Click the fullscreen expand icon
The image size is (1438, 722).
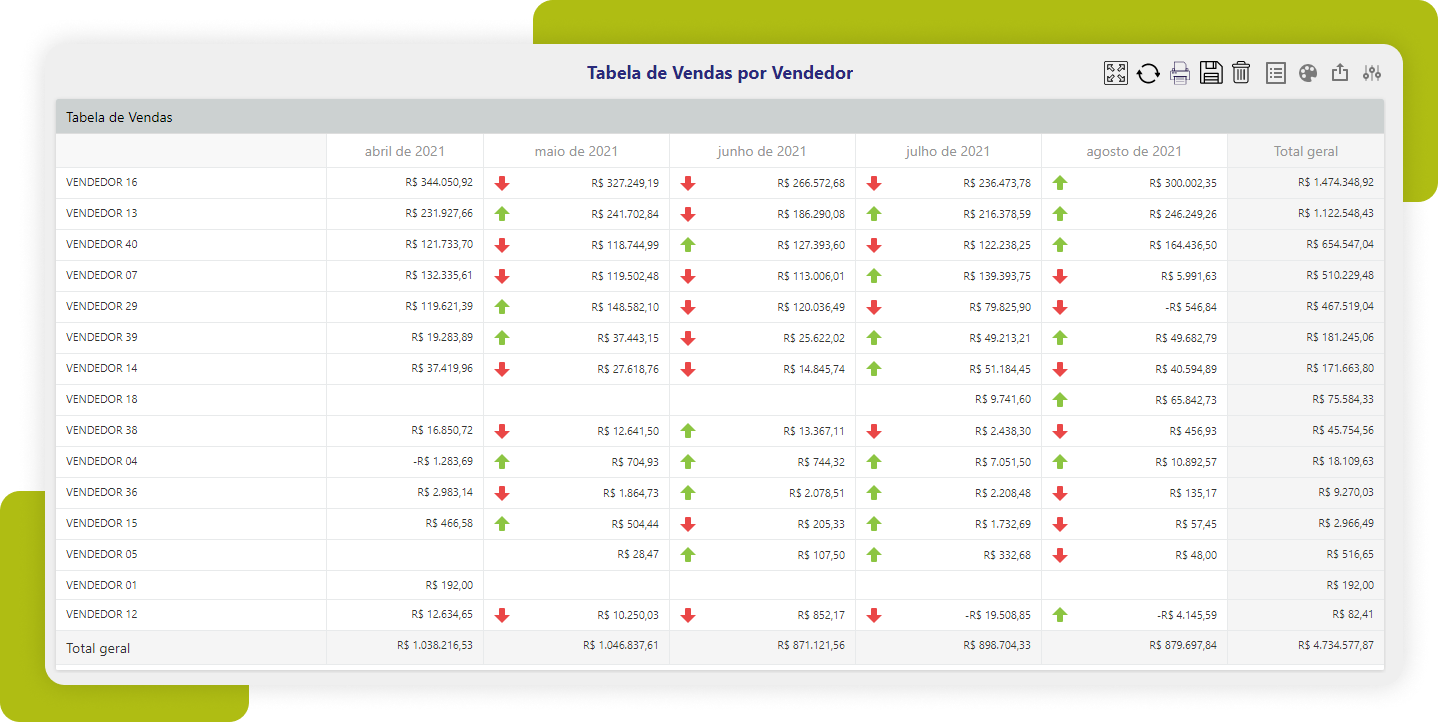pos(1115,73)
